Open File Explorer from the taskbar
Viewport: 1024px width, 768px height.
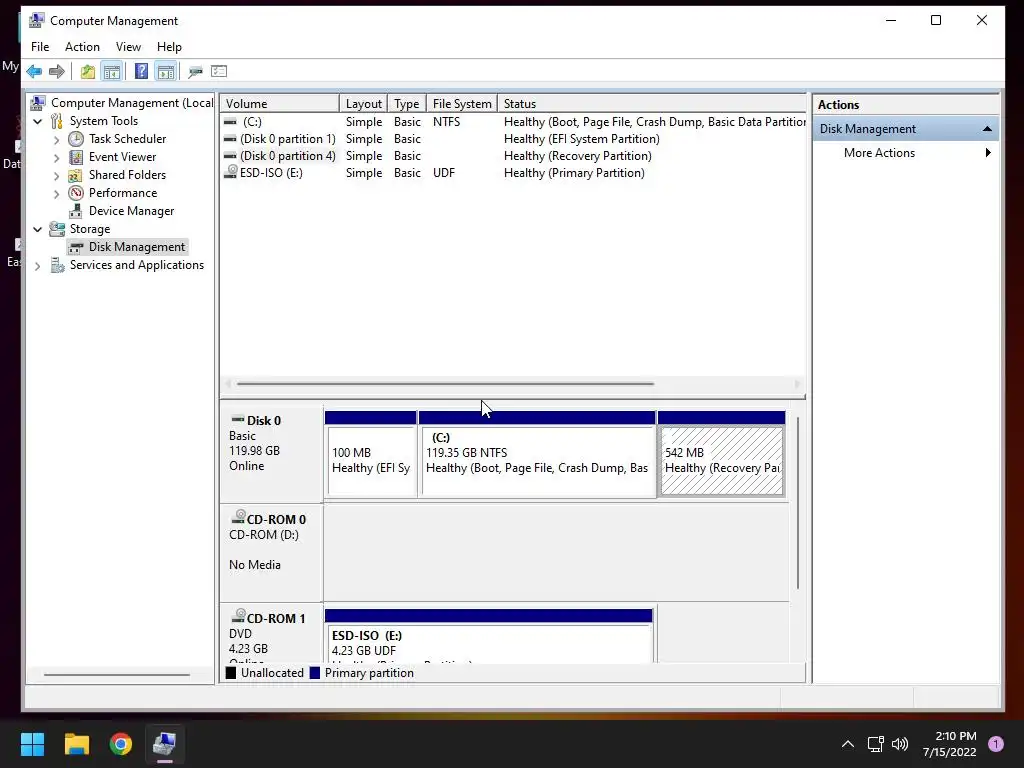(x=76, y=744)
